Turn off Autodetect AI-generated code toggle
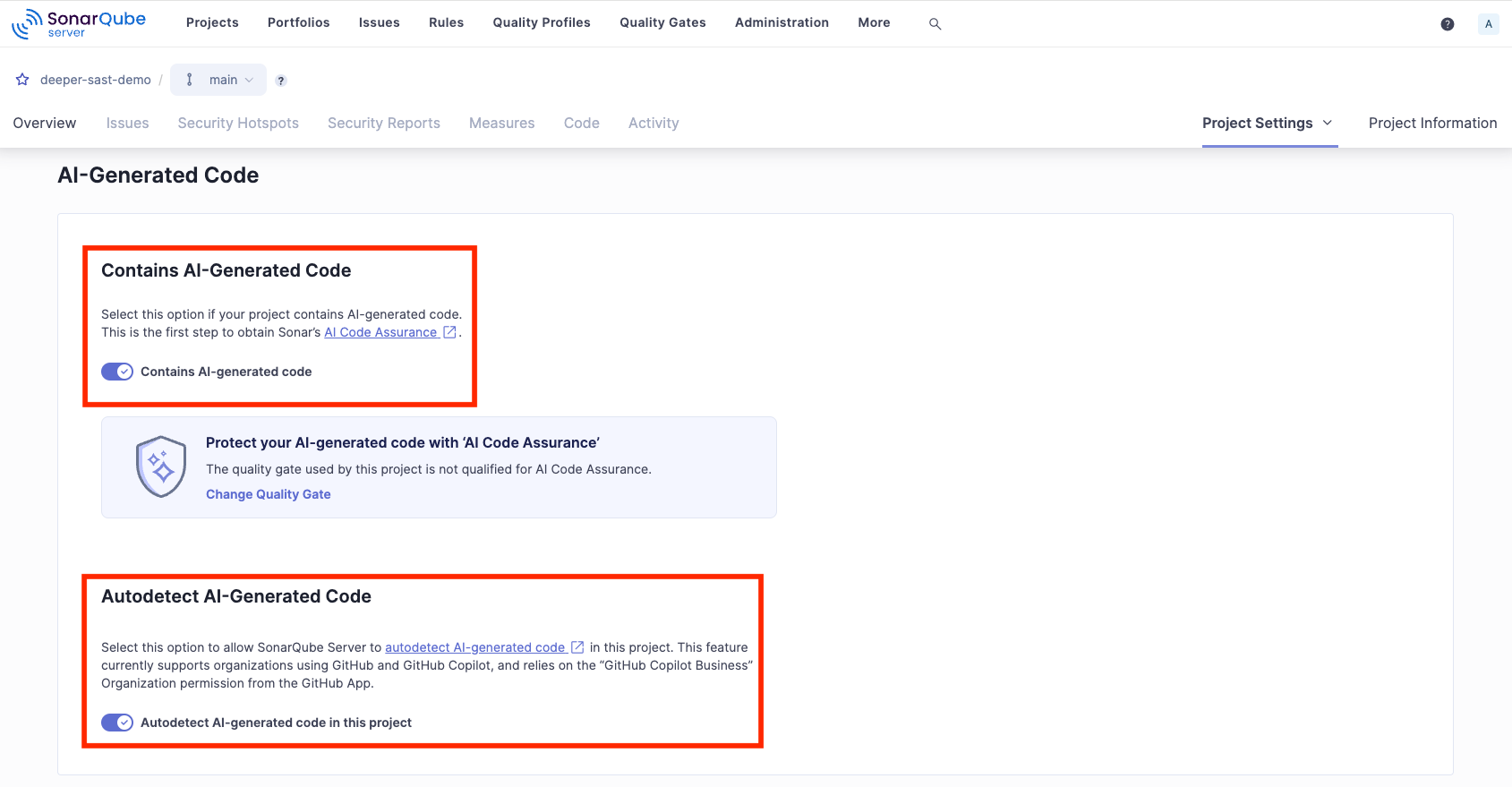Screen dimensions: 1512x787 pos(117,723)
